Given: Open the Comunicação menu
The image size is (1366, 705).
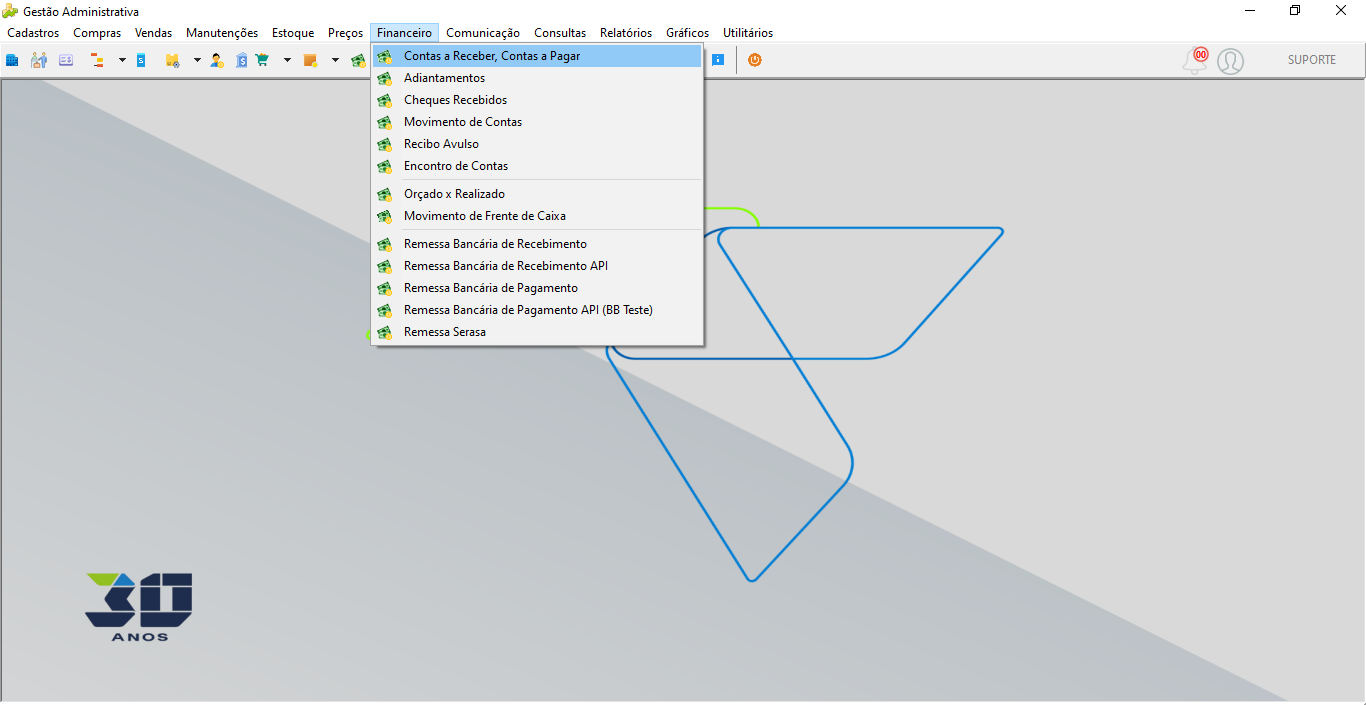Looking at the screenshot, I should pyautogui.click(x=483, y=33).
